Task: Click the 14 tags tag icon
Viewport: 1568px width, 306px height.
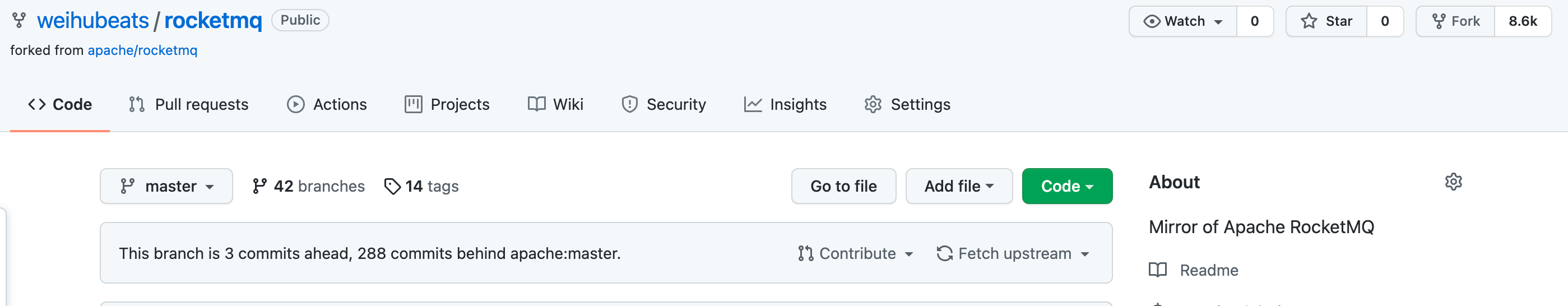Action: click(392, 186)
